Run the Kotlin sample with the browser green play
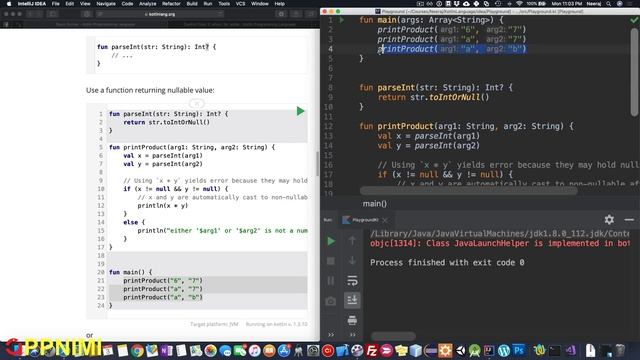Image resolution: width=640 pixels, height=360 pixels. tap(300, 111)
